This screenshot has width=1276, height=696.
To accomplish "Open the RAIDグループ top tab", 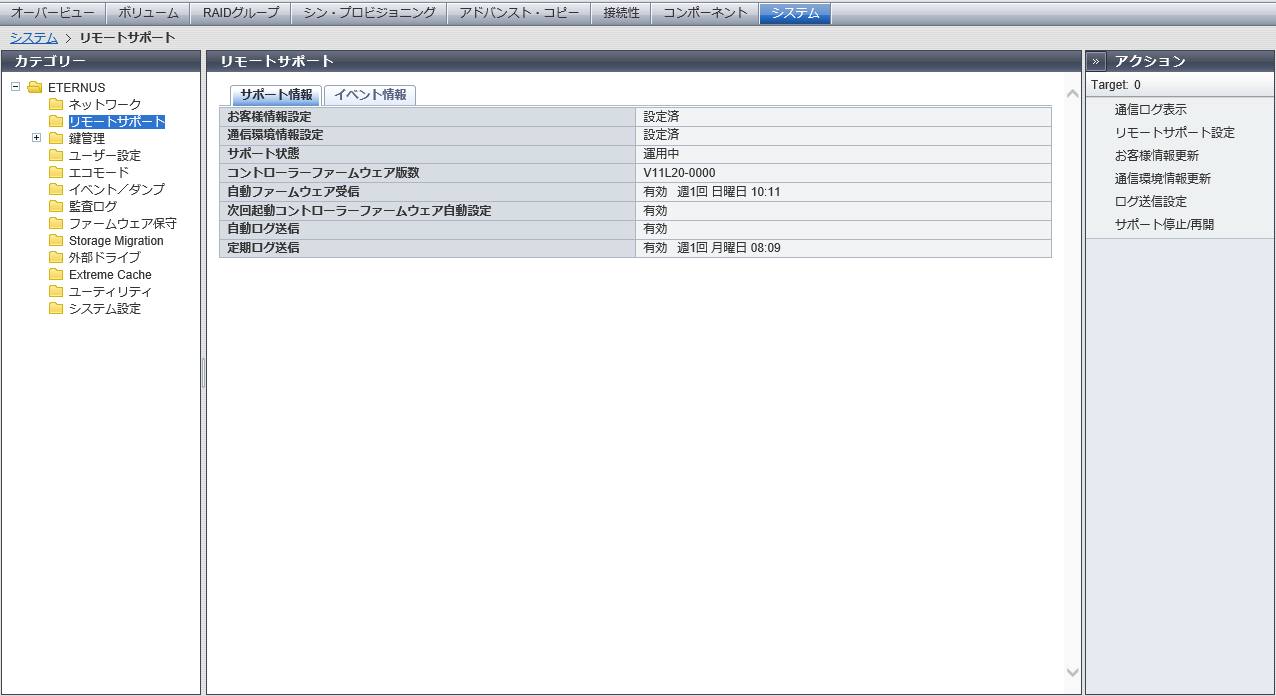I will point(241,13).
